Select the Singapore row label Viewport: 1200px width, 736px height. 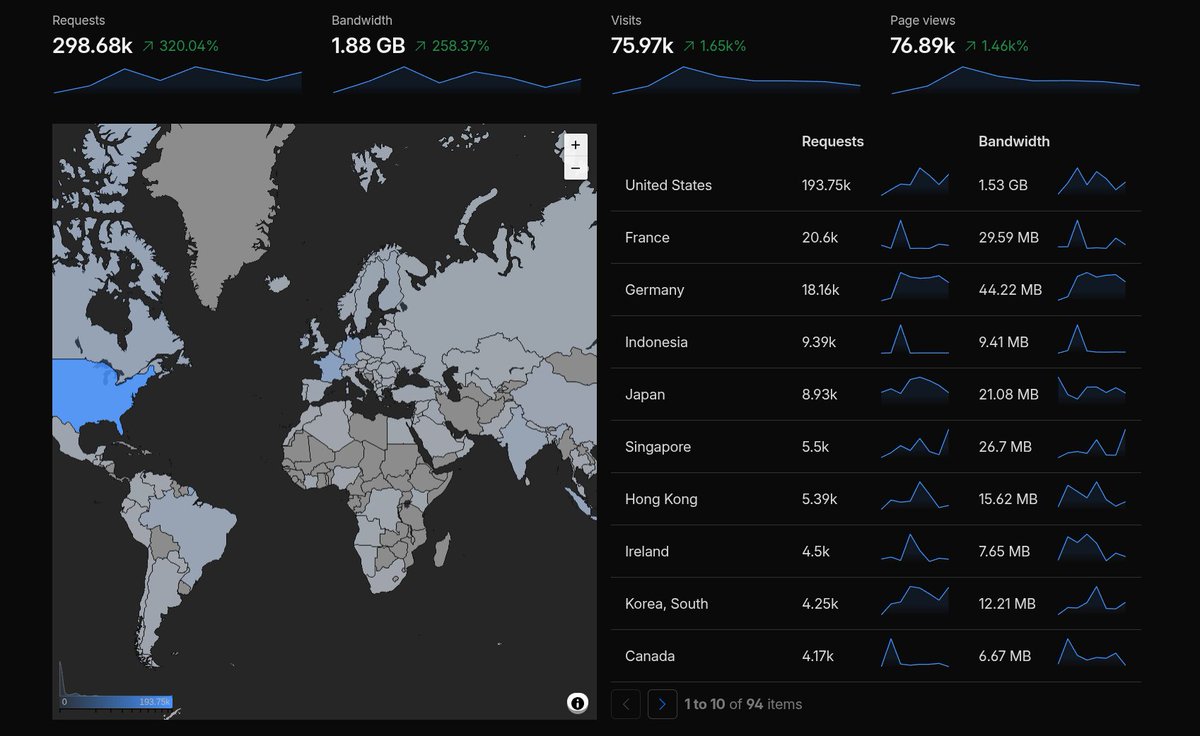pyautogui.click(x=658, y=447)
